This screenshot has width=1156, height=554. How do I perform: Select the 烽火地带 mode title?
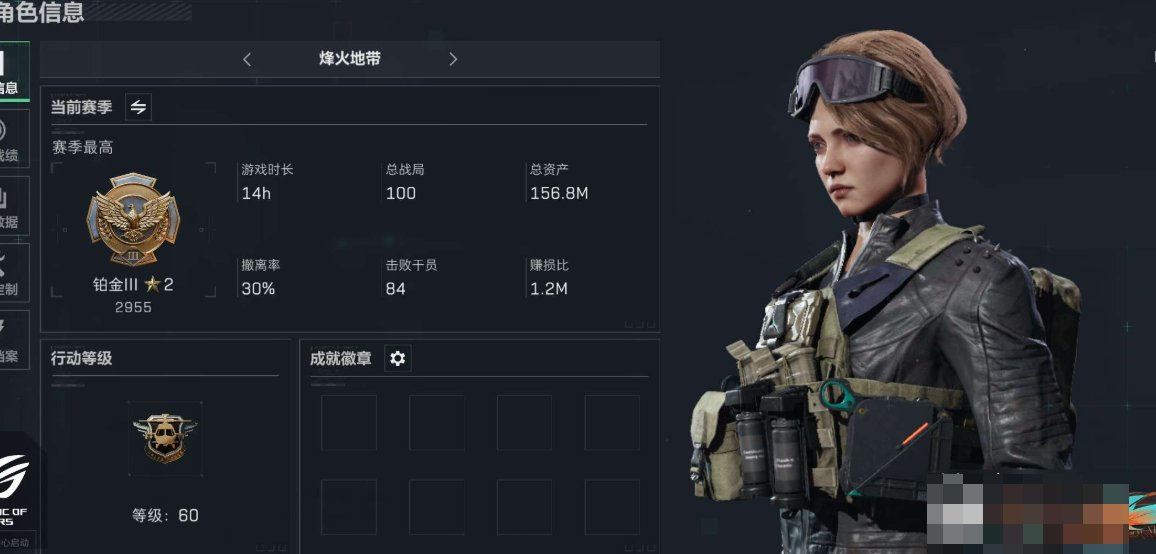pyautogui.click(x=350, y=59)
